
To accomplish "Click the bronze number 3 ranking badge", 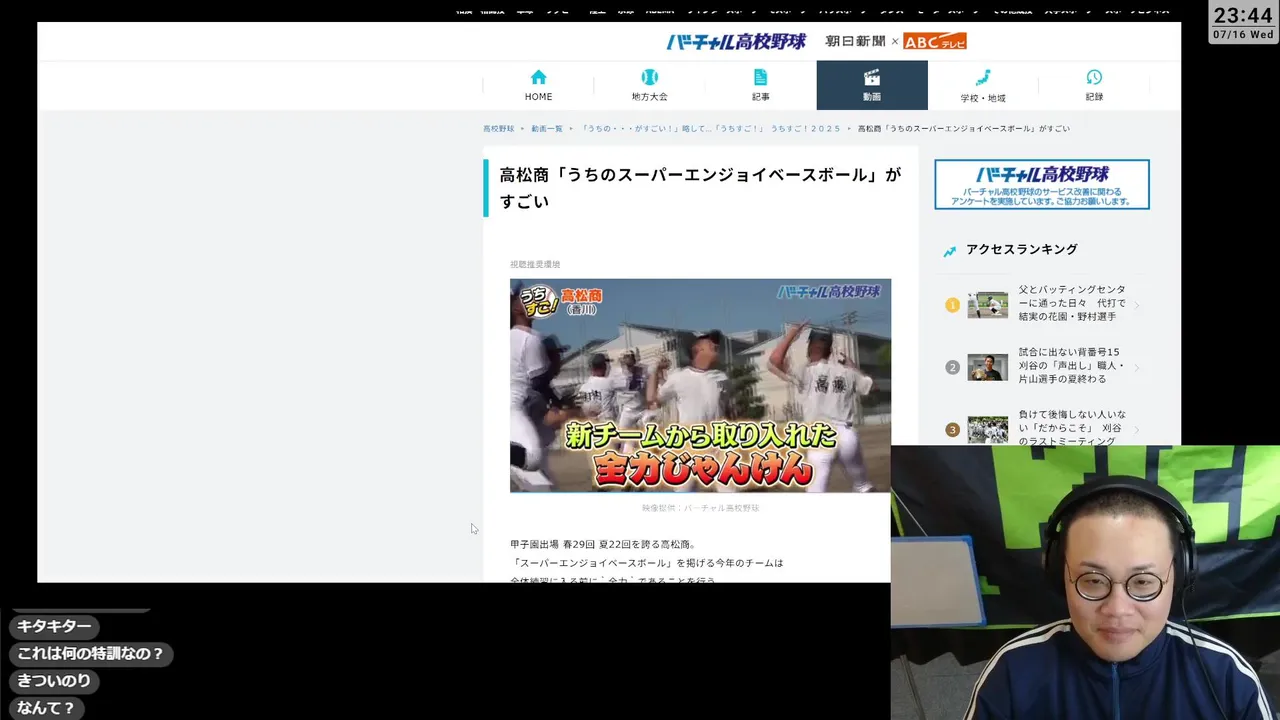I will pyautogui.click(x=952, y=430).
